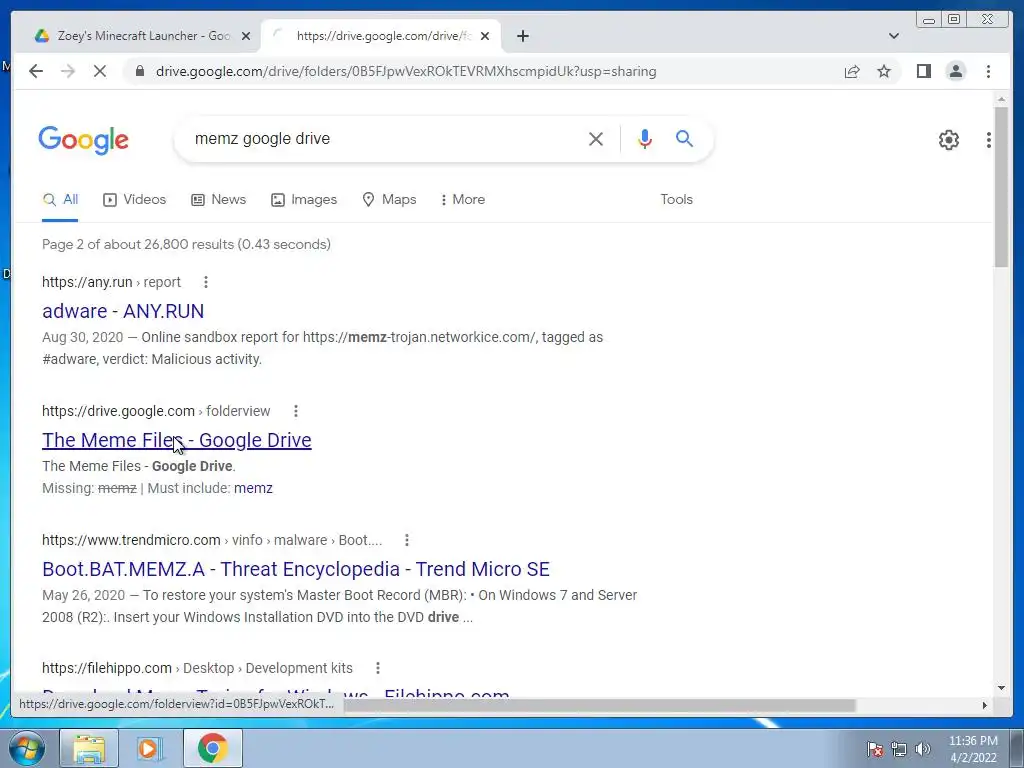Click the filehippo.com breadcrumb text

(197, 668)
